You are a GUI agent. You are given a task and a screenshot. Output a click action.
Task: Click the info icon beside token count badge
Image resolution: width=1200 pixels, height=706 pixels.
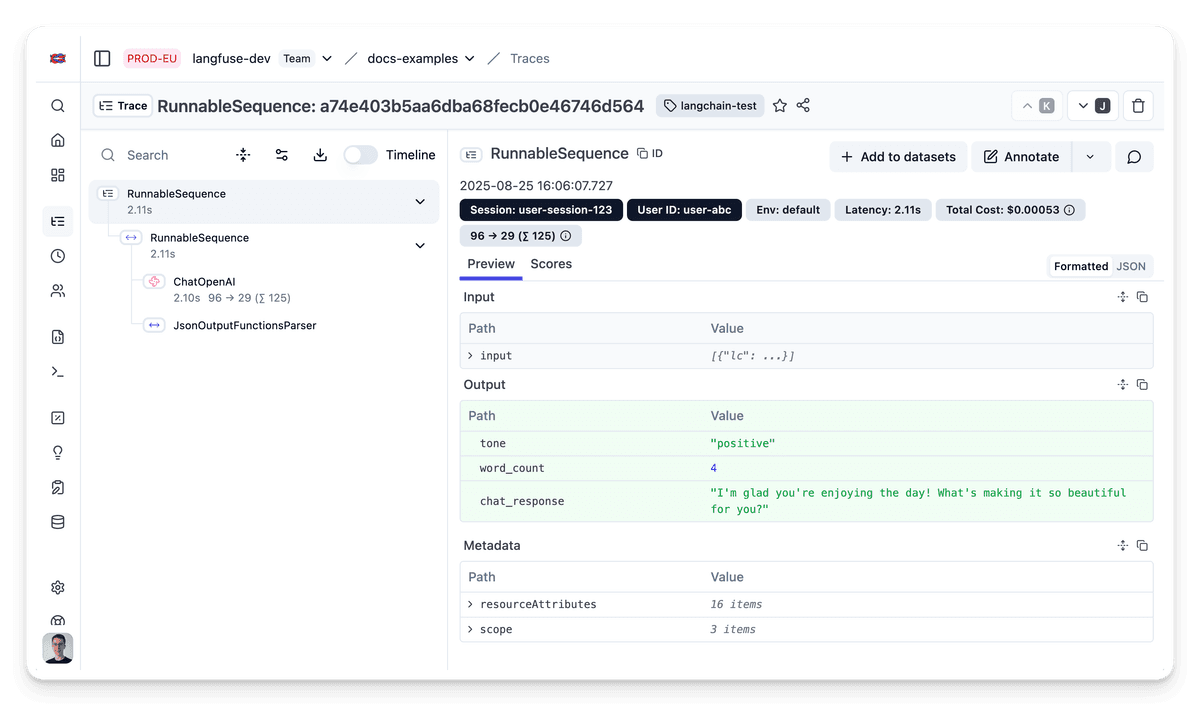pos(566,236)
